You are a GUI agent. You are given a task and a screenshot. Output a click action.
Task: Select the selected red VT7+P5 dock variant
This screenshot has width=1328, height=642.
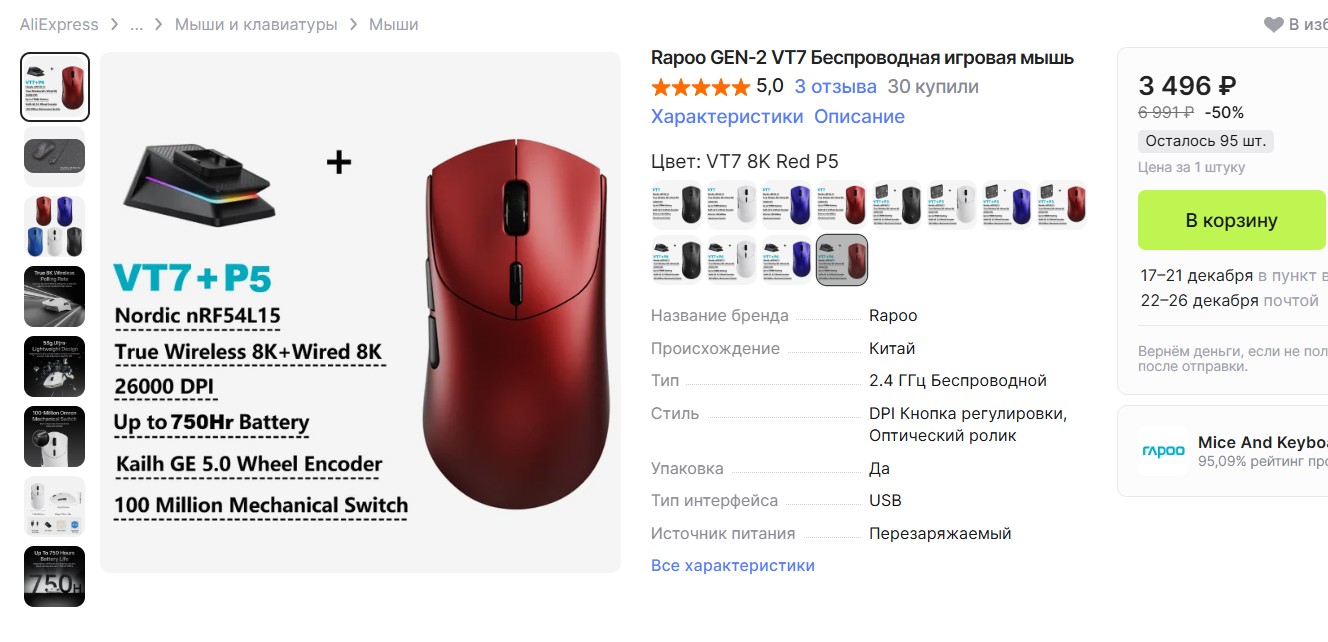[x=842, y=260]
